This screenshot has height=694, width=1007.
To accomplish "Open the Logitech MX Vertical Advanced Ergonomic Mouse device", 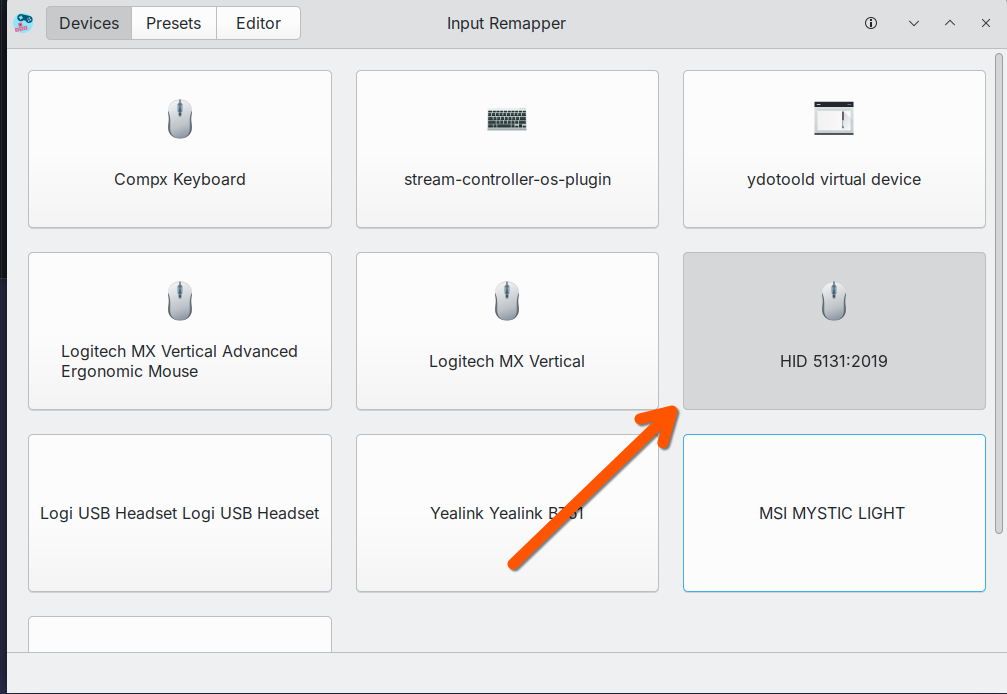I will tap(180, 331).
